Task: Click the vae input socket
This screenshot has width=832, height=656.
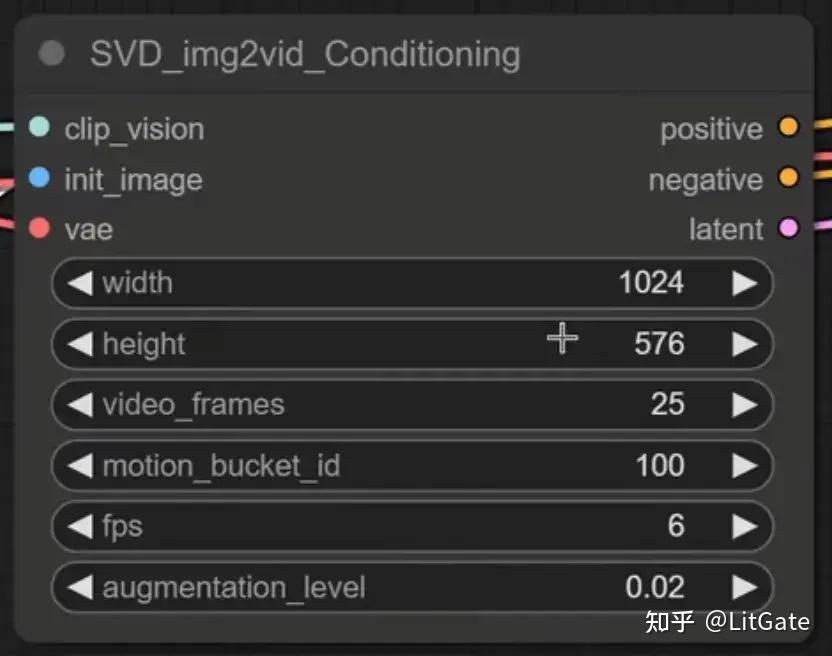Action: coord(38,228)
